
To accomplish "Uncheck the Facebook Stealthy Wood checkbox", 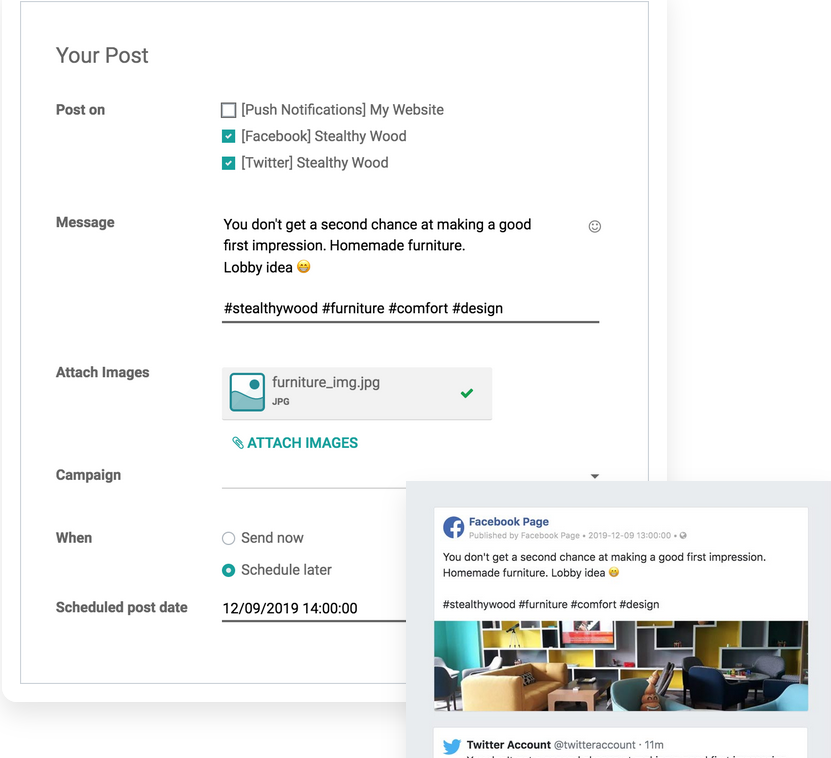I will coord(229,136).
